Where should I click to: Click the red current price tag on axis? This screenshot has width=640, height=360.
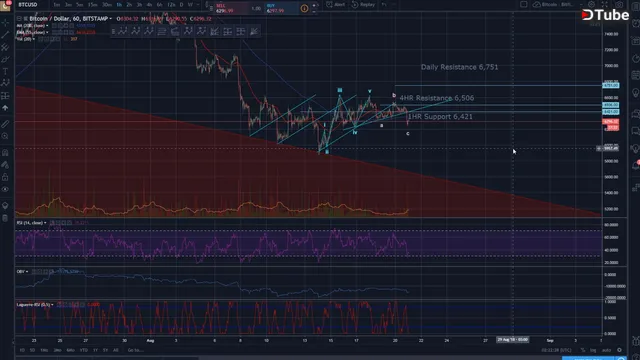611,122
